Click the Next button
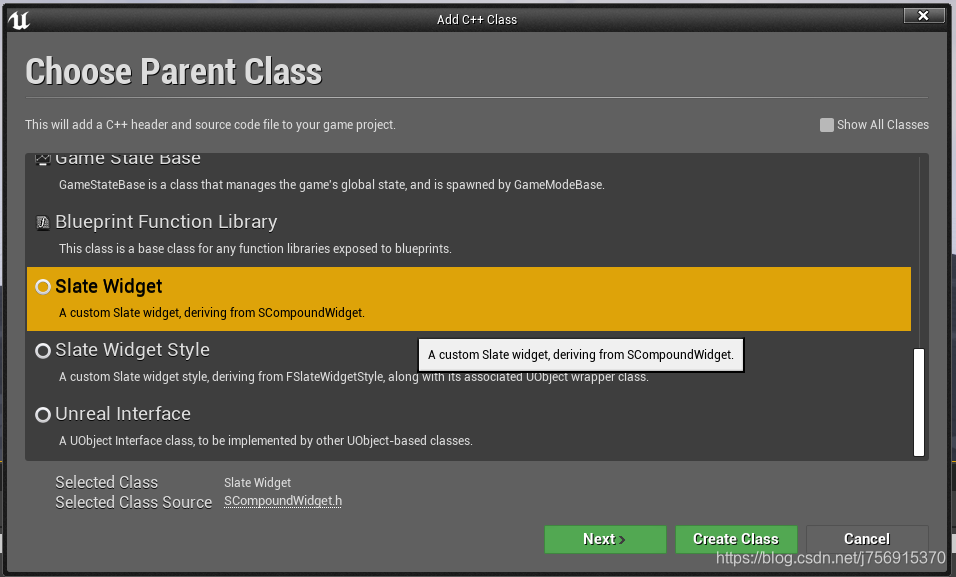Screen dimensions: 956x577 pos(605,539)
